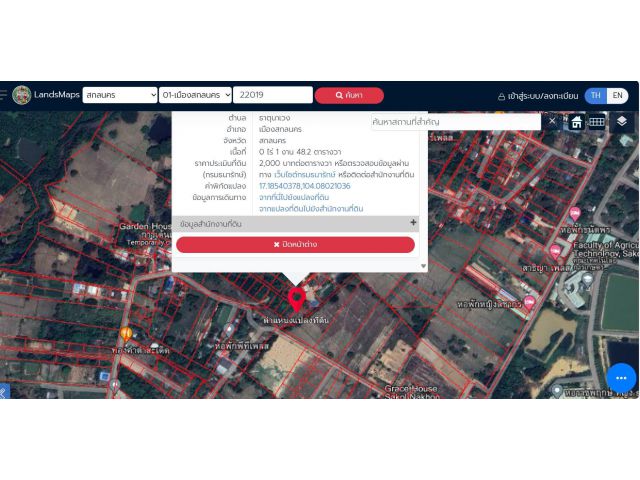Screen dimensions: 640x480
Task: Switch language to TH
Action: (x=596, y=96)
